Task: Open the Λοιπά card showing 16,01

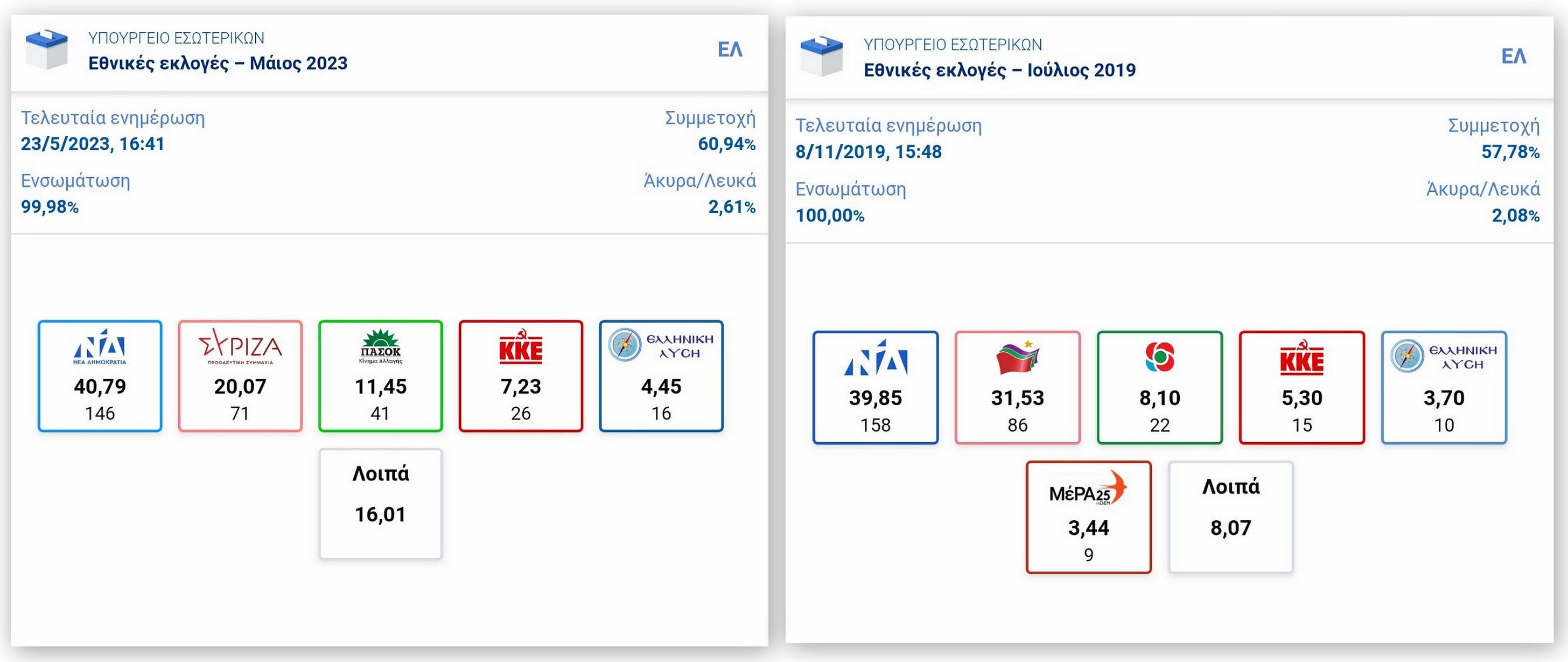Action: click(x=381, y=503)
